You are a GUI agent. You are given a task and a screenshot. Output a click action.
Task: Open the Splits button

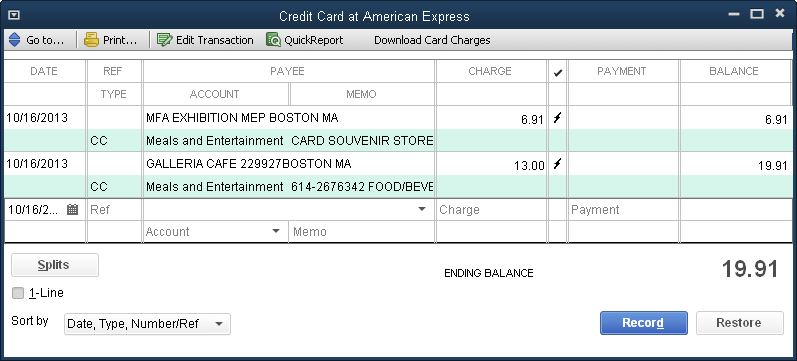tap(55, 265)
